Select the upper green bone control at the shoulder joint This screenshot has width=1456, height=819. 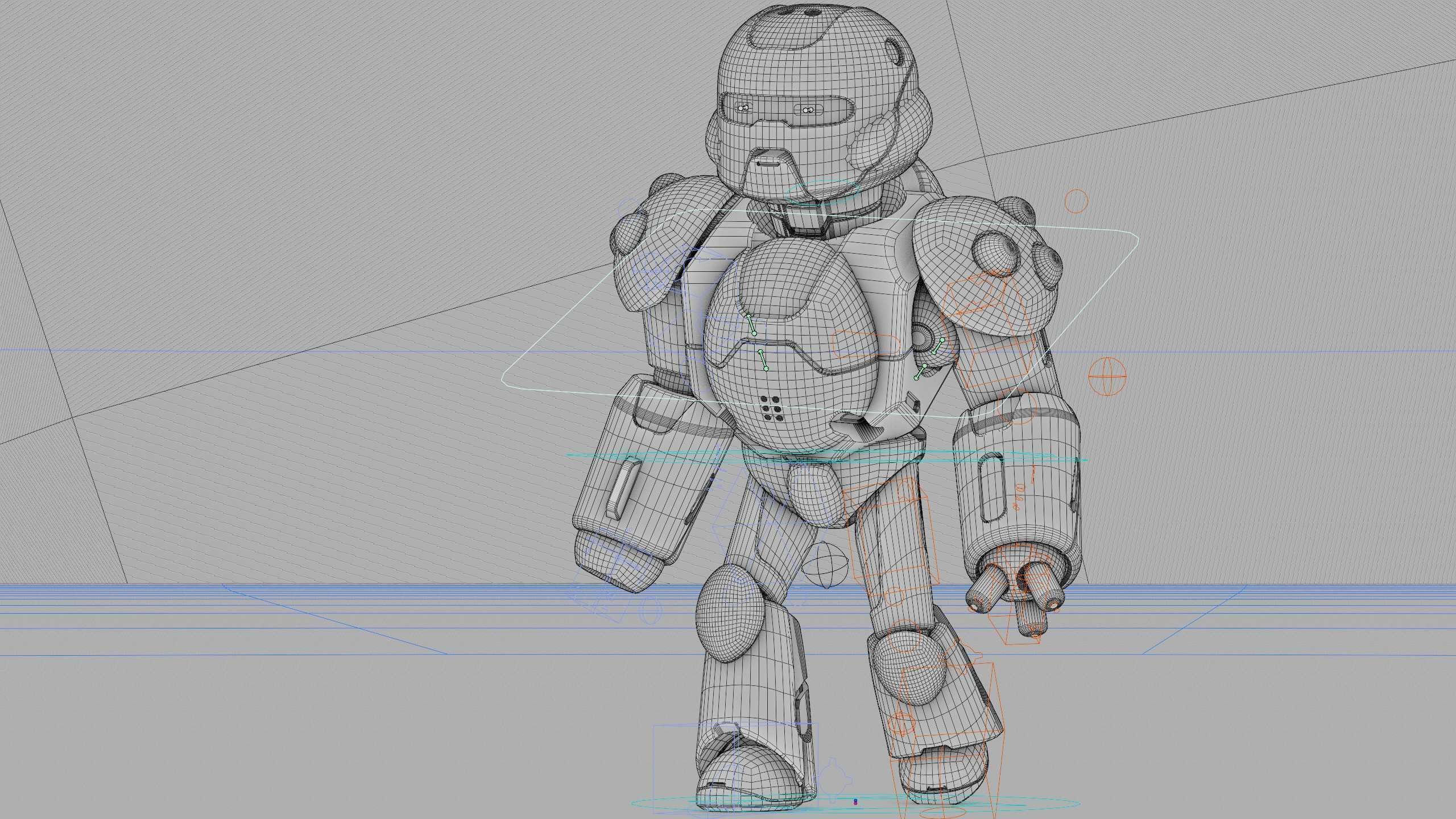pos(938,346)
